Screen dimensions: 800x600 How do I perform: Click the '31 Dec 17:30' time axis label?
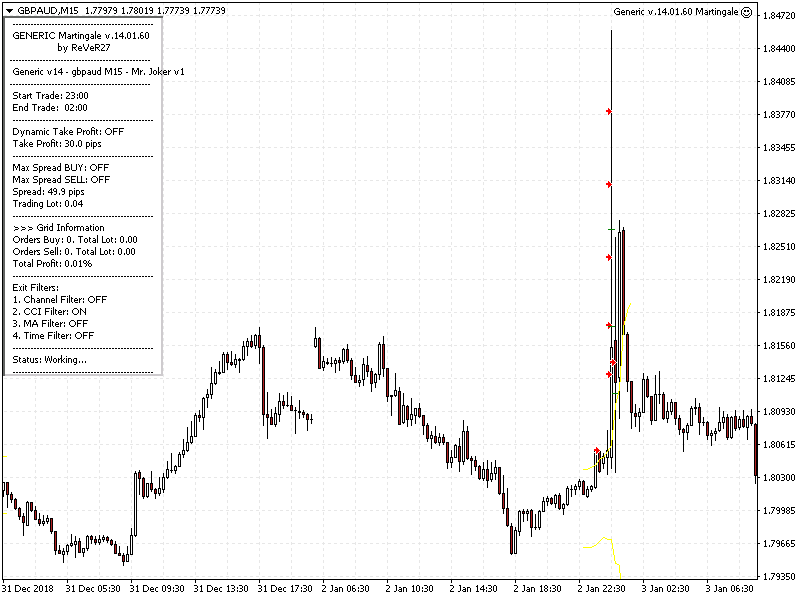[285, 589]
